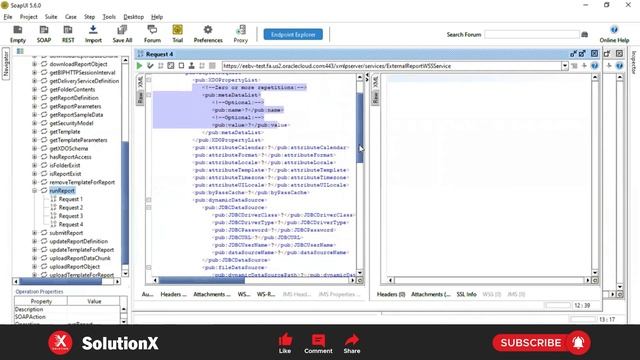Add assertion test step icon in request toolbar
This screenshot has height=360, width=640.
coord(150,66)
